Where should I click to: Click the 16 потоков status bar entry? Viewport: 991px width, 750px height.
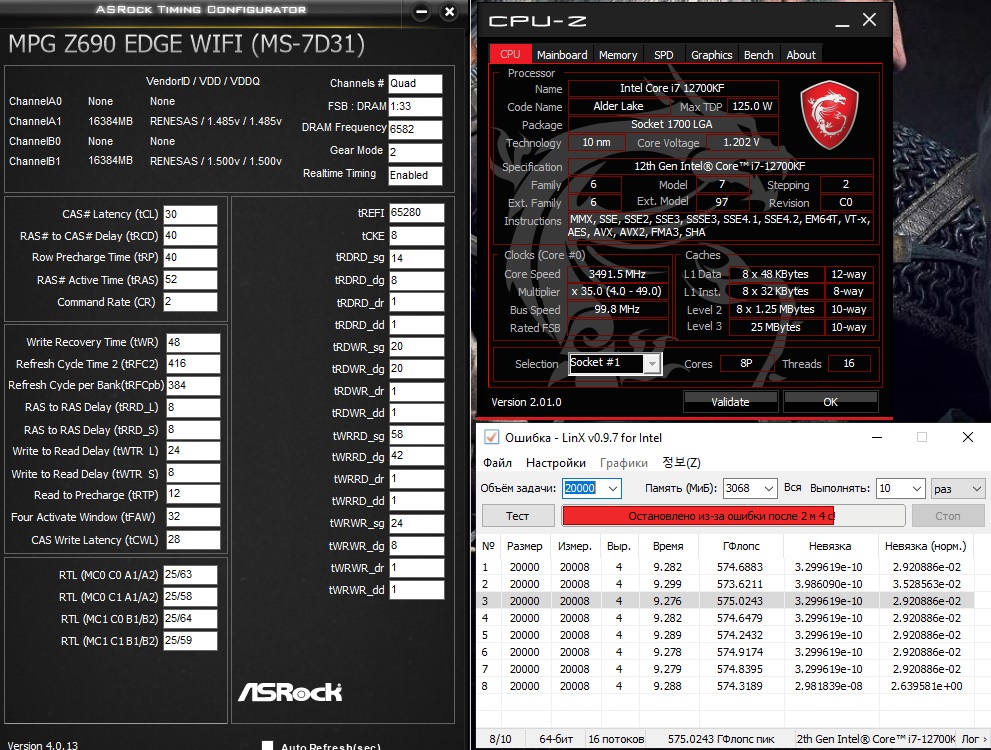click(616, 739)
